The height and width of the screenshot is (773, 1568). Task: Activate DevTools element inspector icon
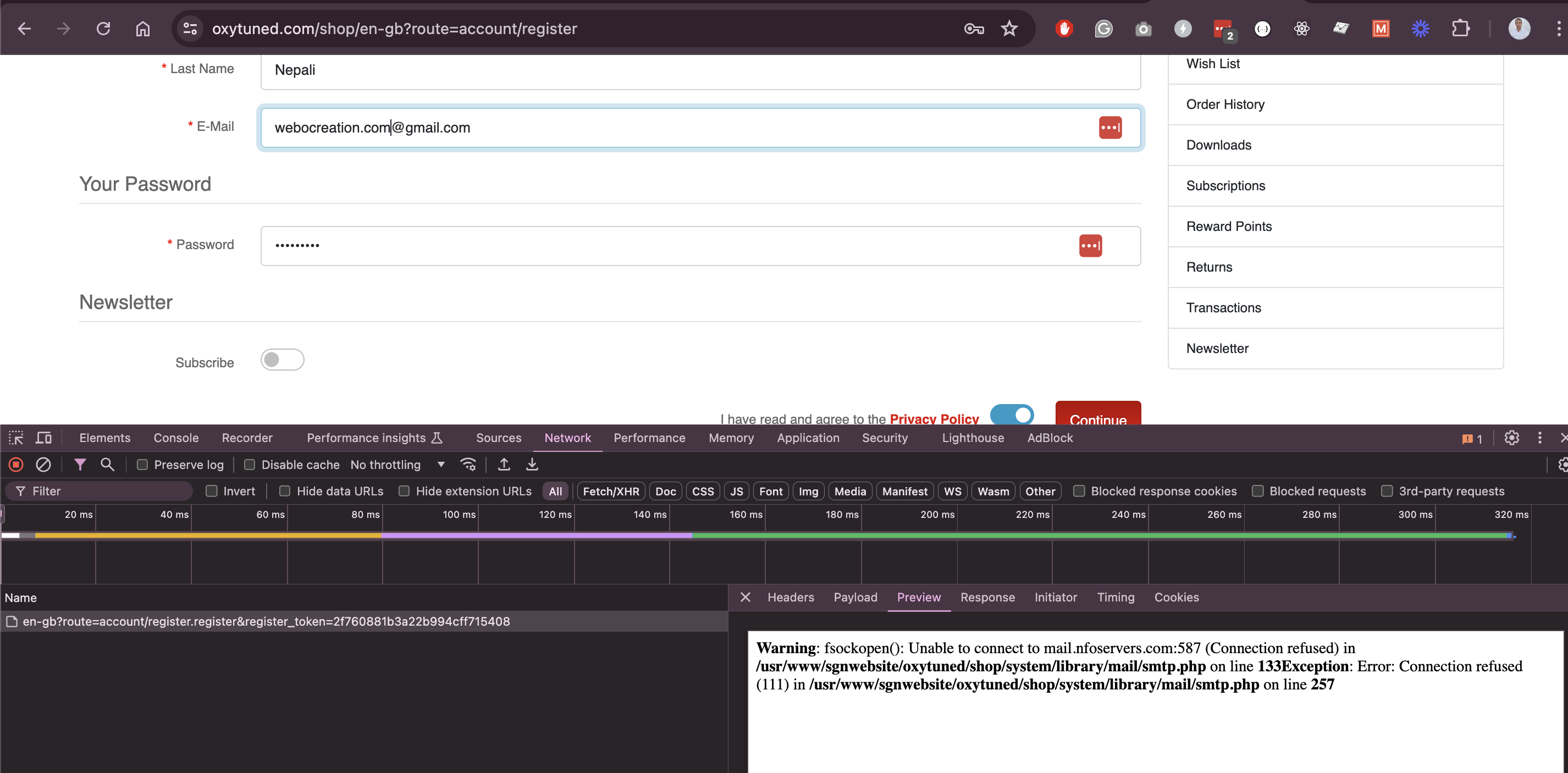click(x=16, y=438)
